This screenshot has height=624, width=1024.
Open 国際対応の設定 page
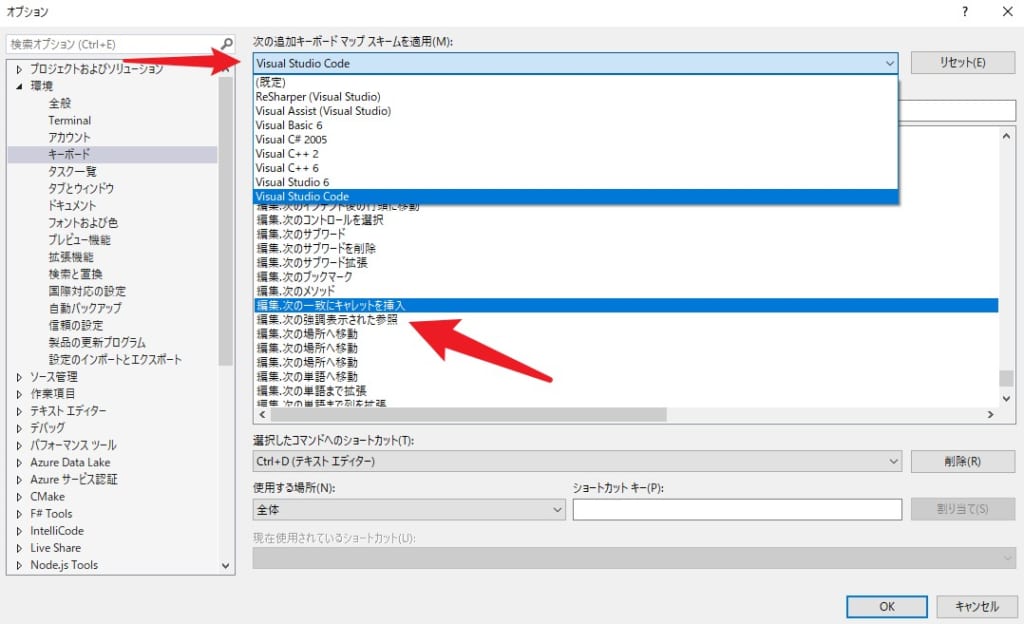click(87, 290)
